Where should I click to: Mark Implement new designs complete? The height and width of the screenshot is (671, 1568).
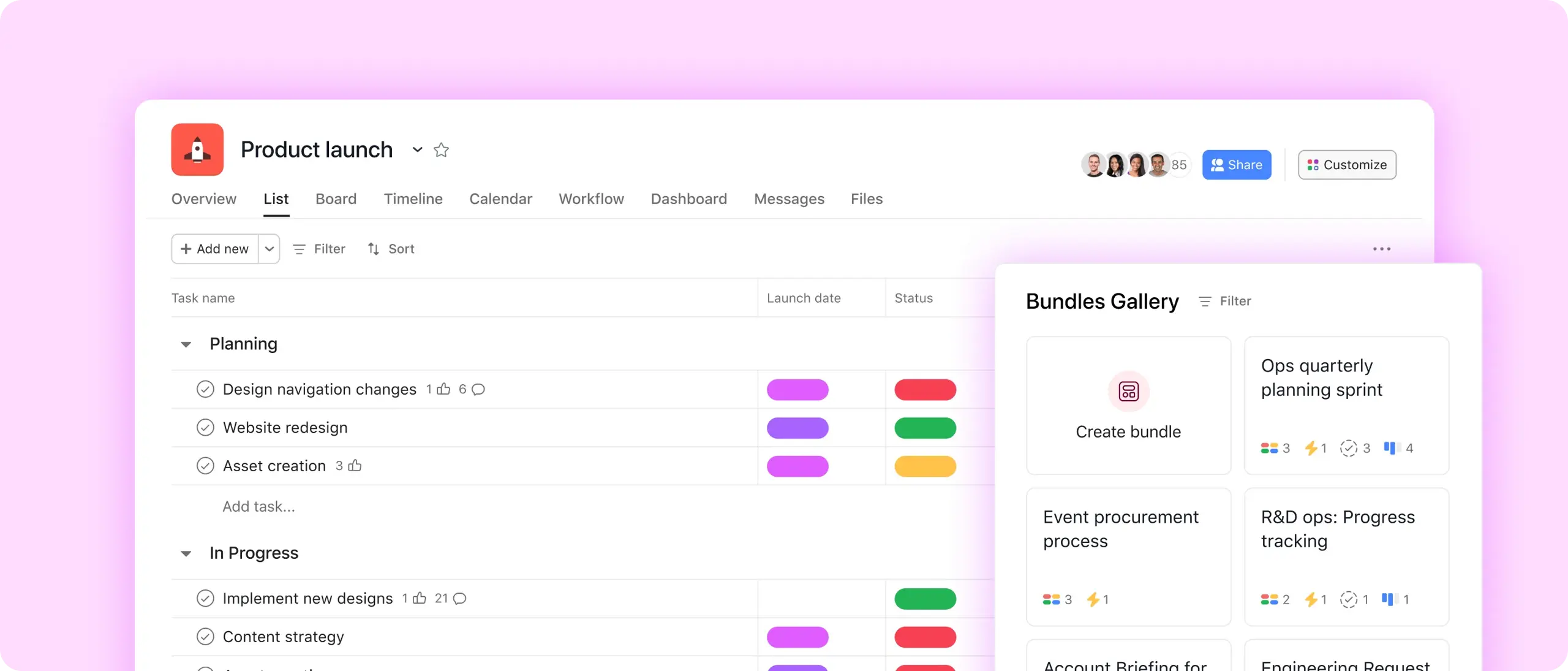pyautogui.click(x=205, y=599)
